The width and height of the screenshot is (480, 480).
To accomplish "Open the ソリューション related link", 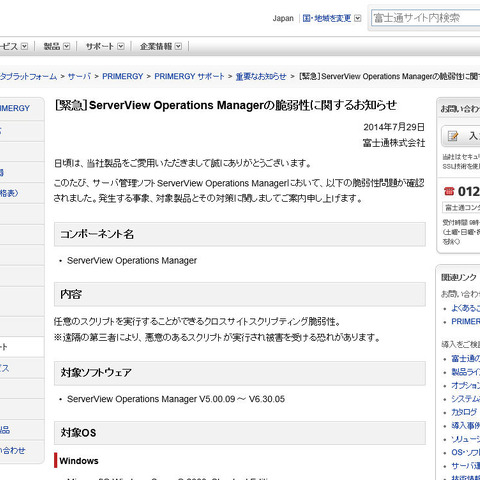I will pos(466,439).
